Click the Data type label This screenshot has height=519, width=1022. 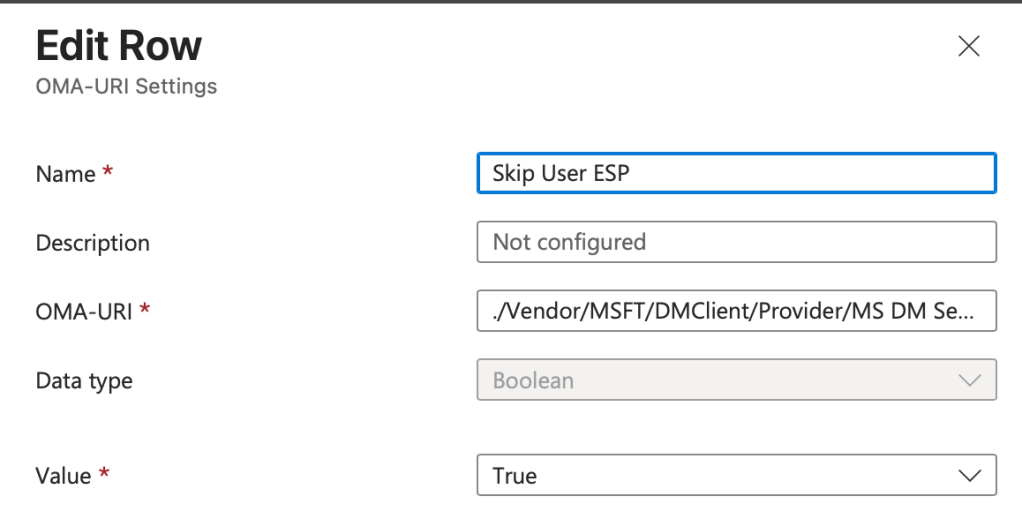(84, 381)
